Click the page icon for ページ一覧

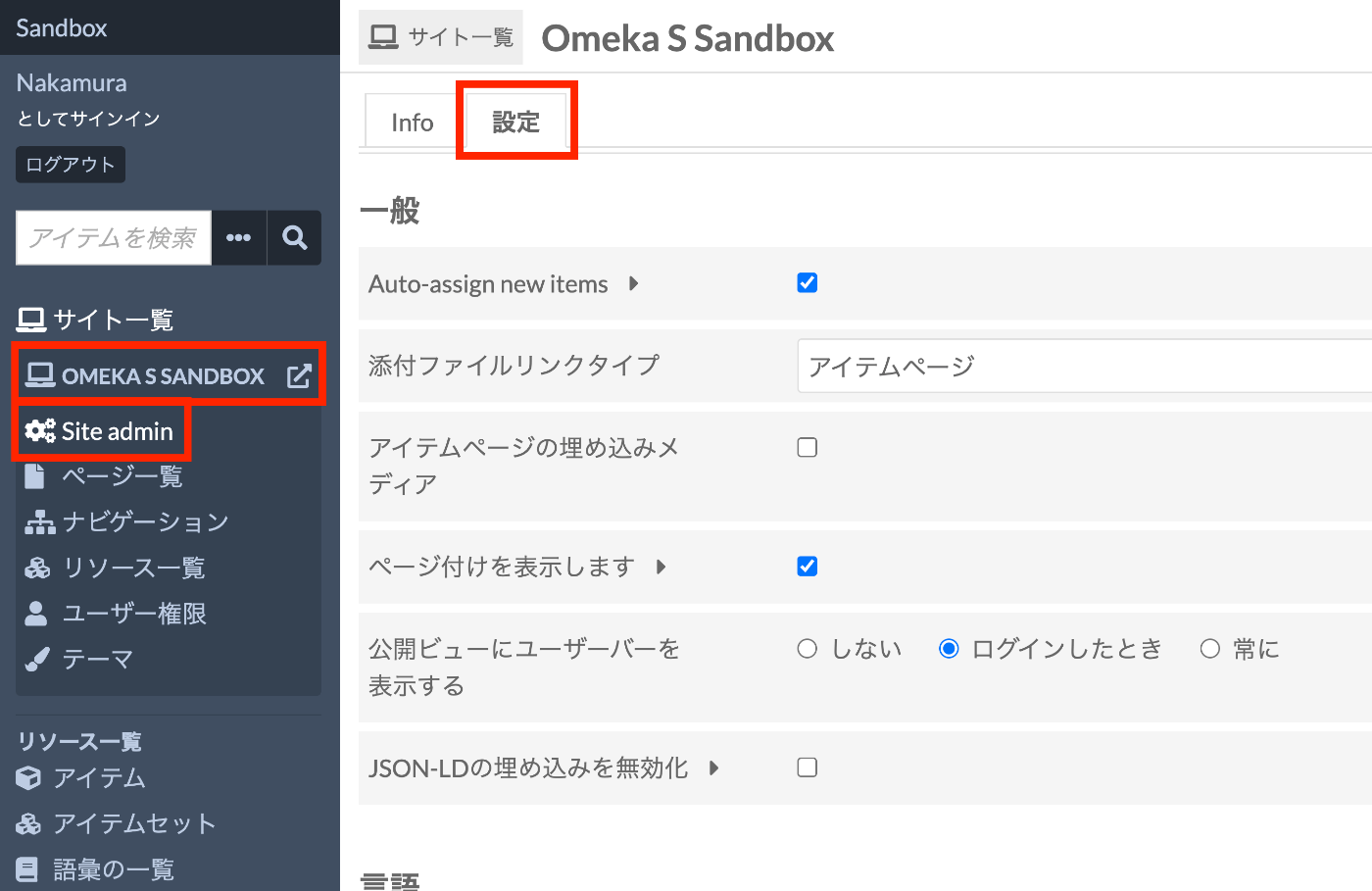pos(34,476)
